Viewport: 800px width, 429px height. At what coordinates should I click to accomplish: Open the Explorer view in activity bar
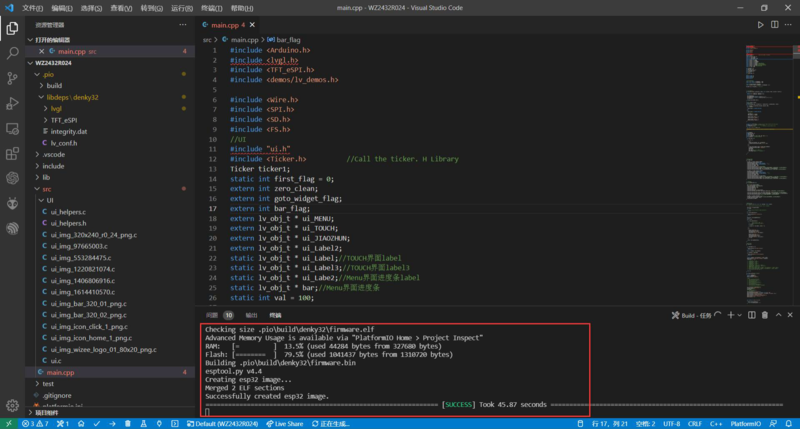tap(12, 28)
